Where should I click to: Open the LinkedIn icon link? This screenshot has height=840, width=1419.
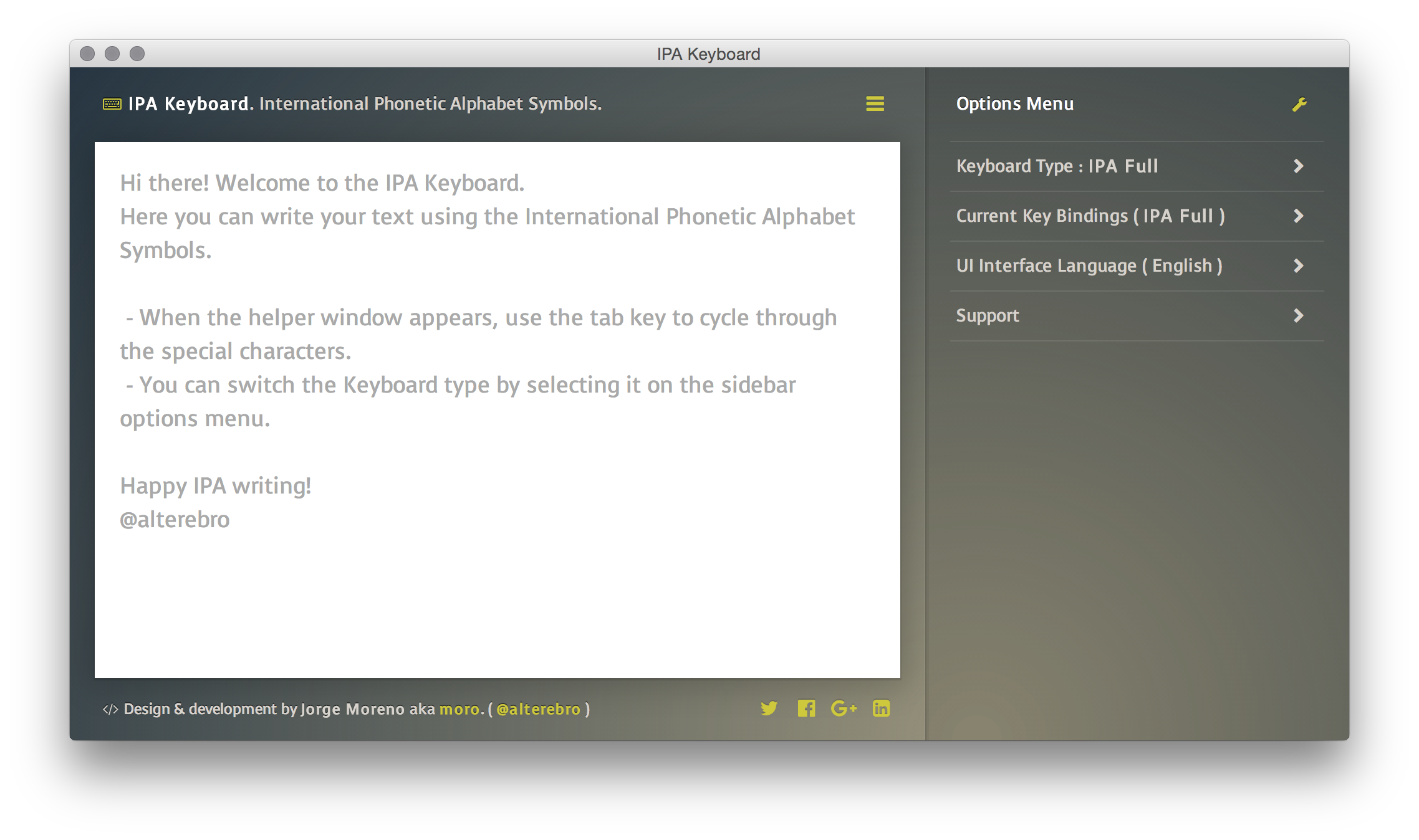coord(881,709)
